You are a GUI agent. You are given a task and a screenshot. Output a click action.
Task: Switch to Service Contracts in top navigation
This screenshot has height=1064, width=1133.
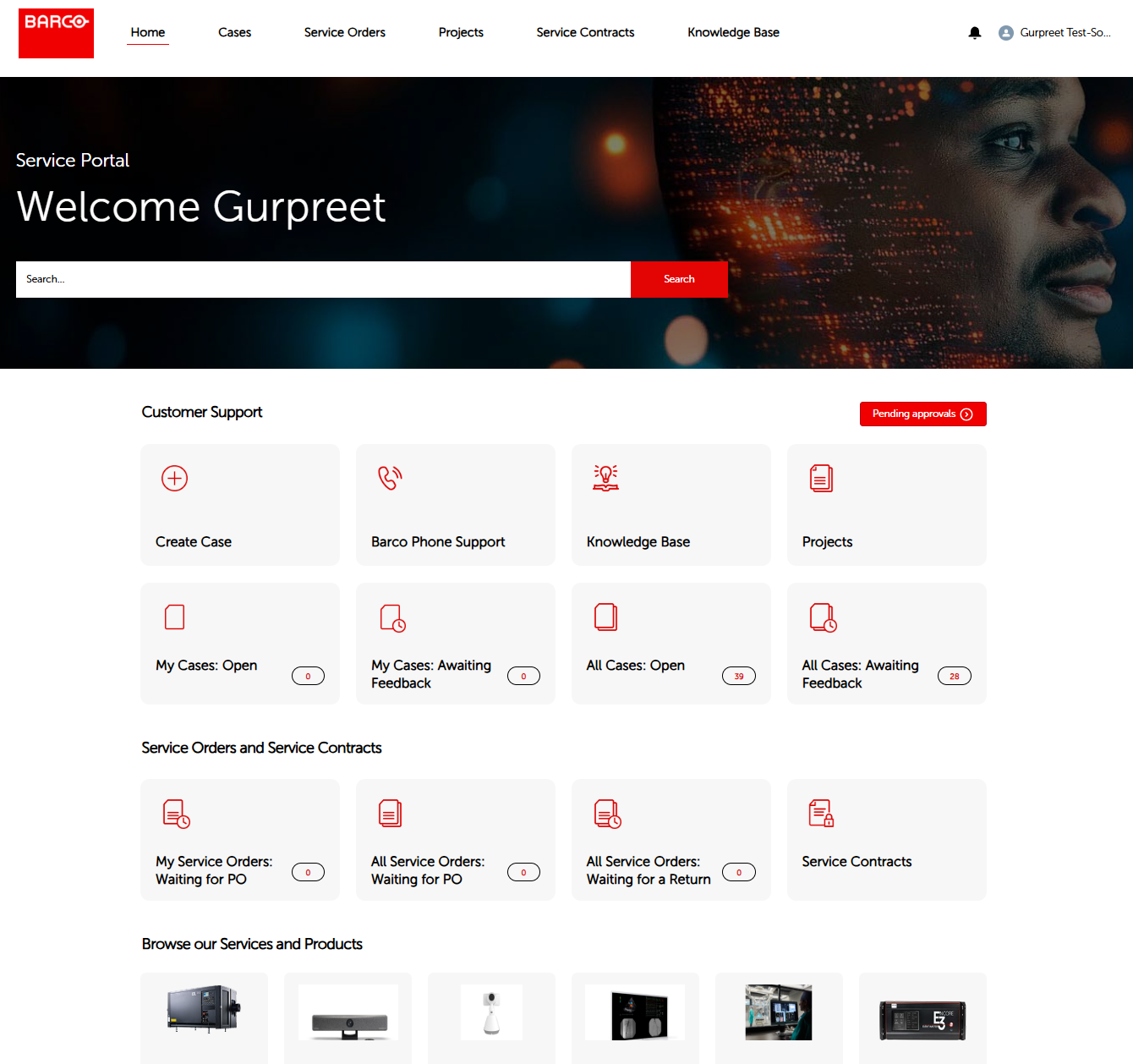(x=585, y=33)
